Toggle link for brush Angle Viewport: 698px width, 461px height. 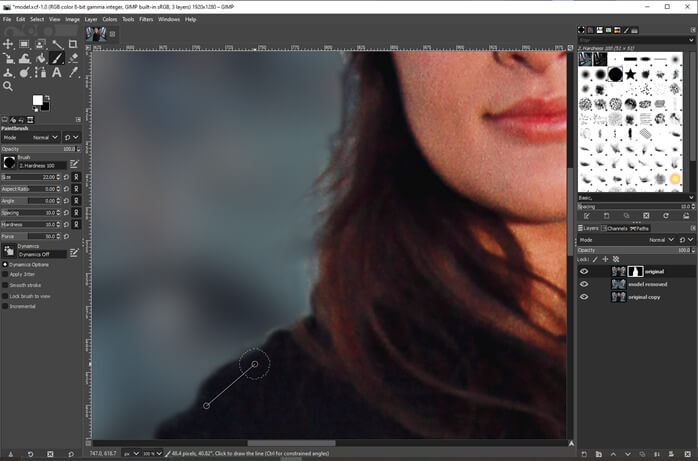[76, 201]
